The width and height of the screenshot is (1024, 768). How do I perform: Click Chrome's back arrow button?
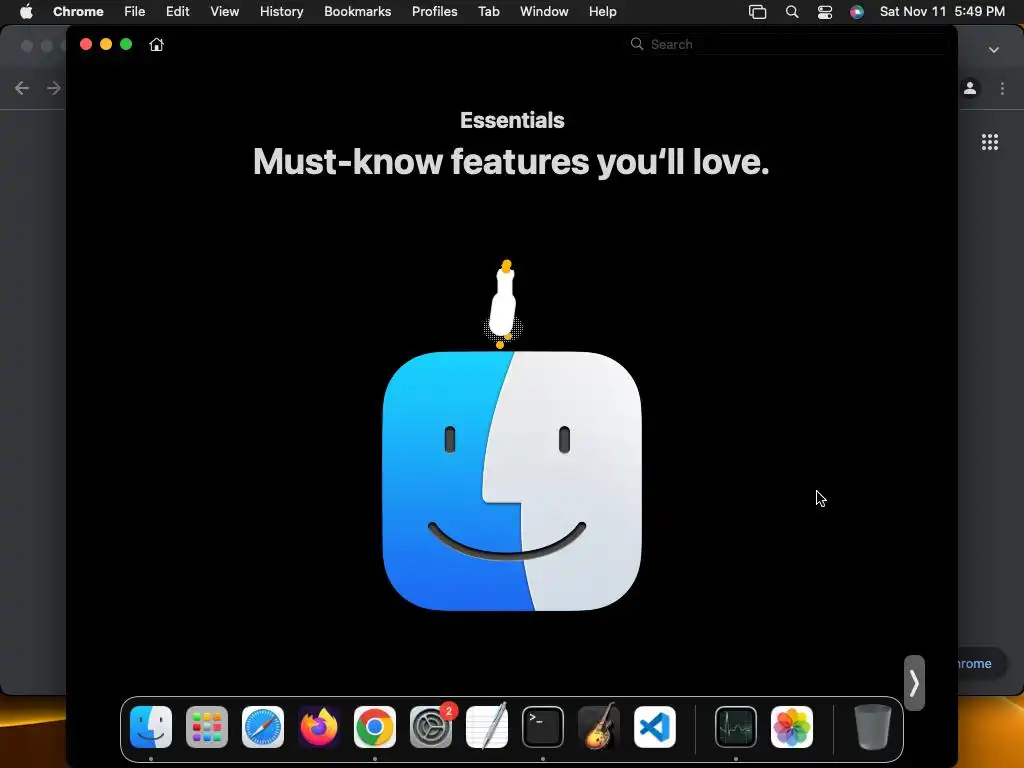coord(22,88)
